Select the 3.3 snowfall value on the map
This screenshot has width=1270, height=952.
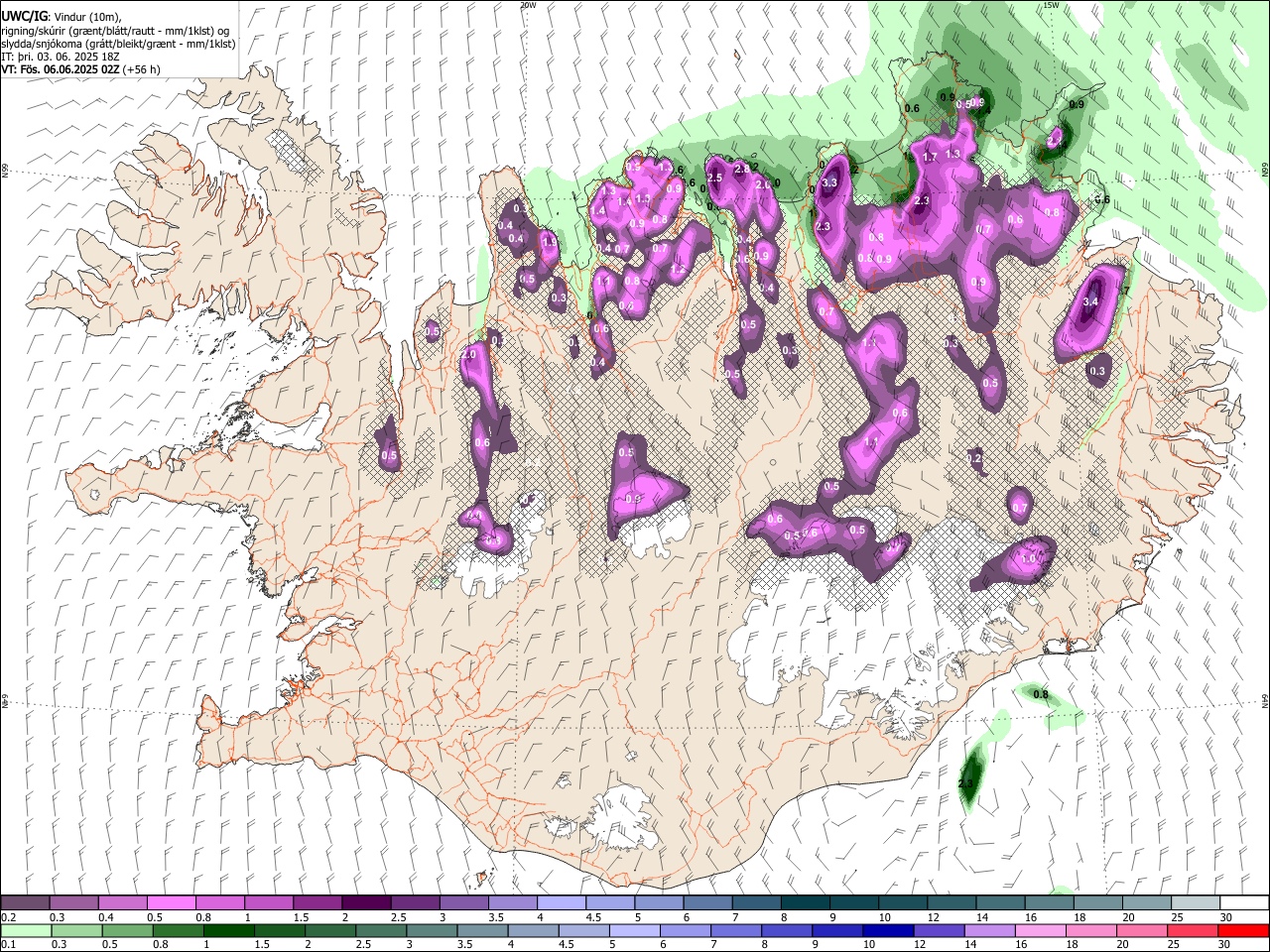tap(830, 182)
